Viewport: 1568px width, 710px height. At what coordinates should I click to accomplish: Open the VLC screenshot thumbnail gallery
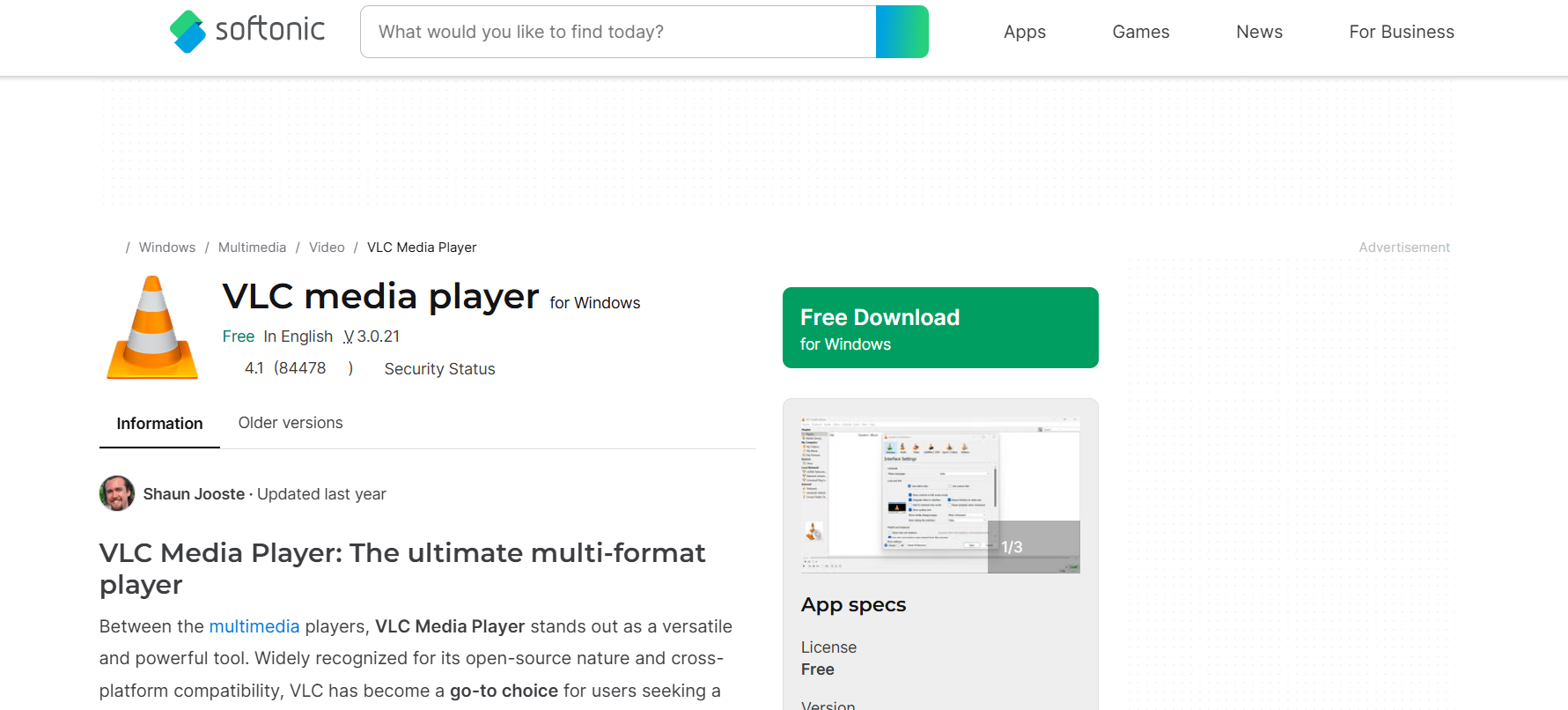940,495
